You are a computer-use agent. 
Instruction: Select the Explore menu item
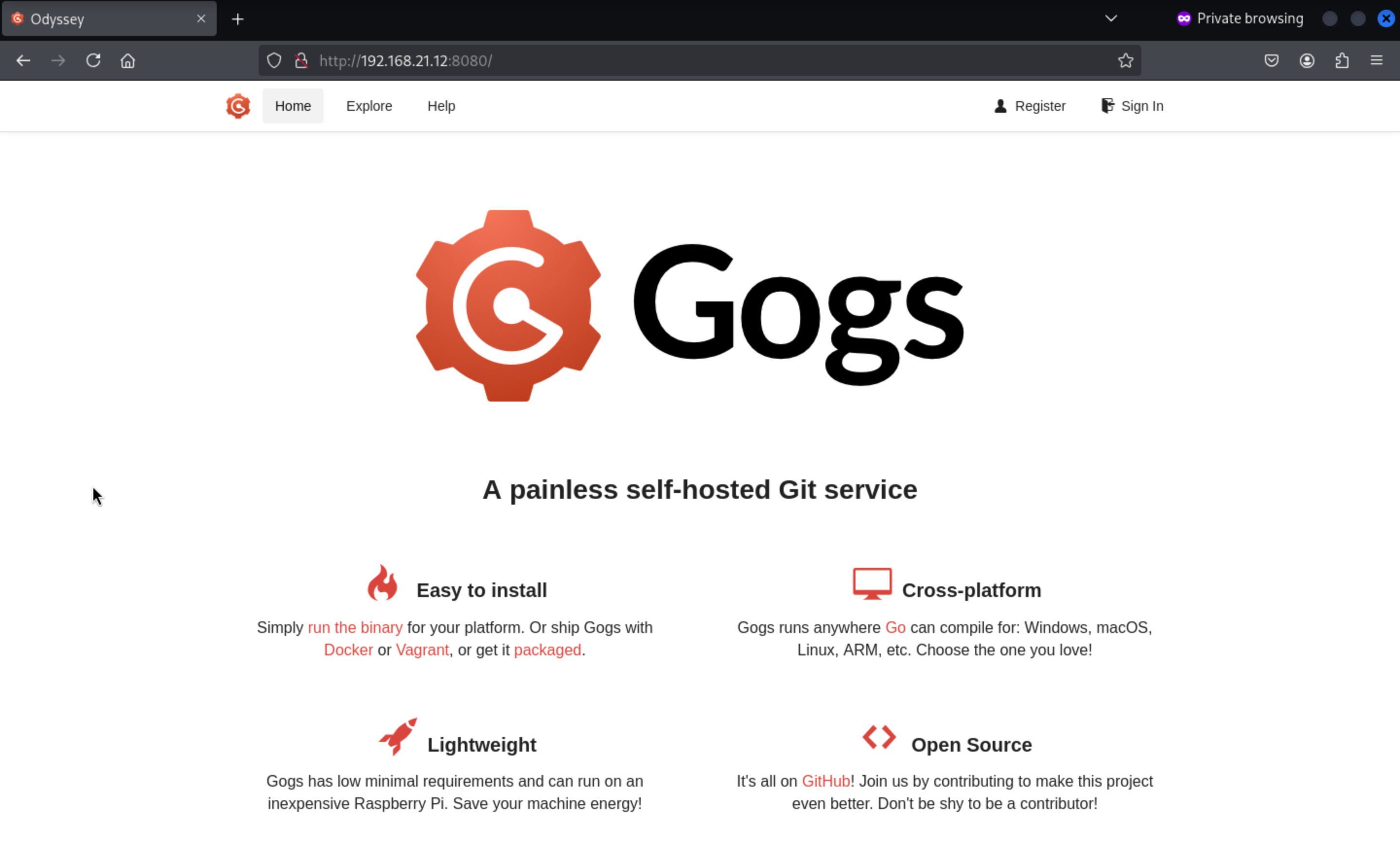point(369,106)
